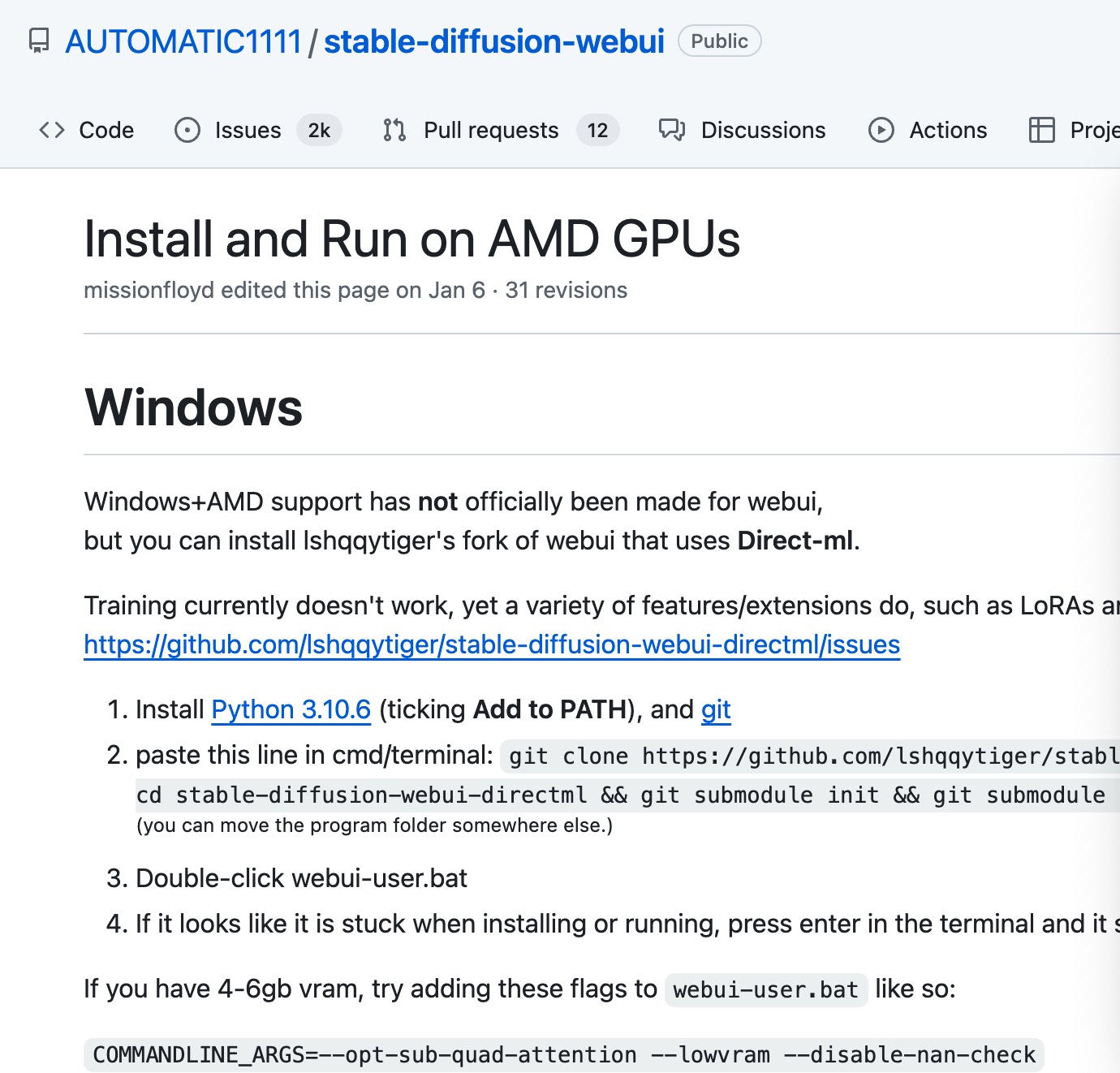Click the 'Add to PATH' bold text
The width and height of the screenshot is (1120, 1073).
(x=550, y=709)
